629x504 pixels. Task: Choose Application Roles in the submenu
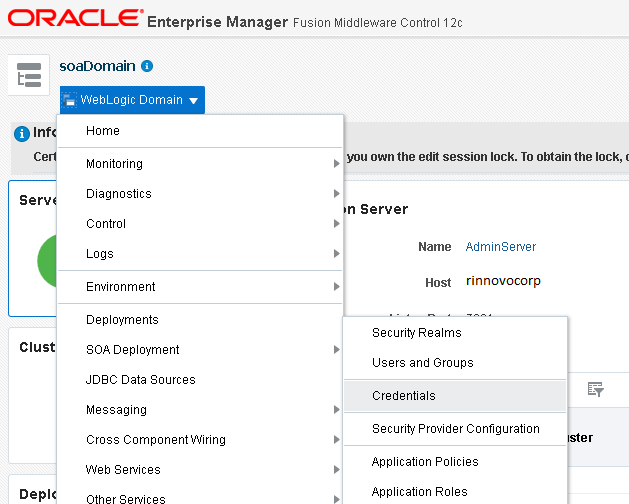click(455, 492)
